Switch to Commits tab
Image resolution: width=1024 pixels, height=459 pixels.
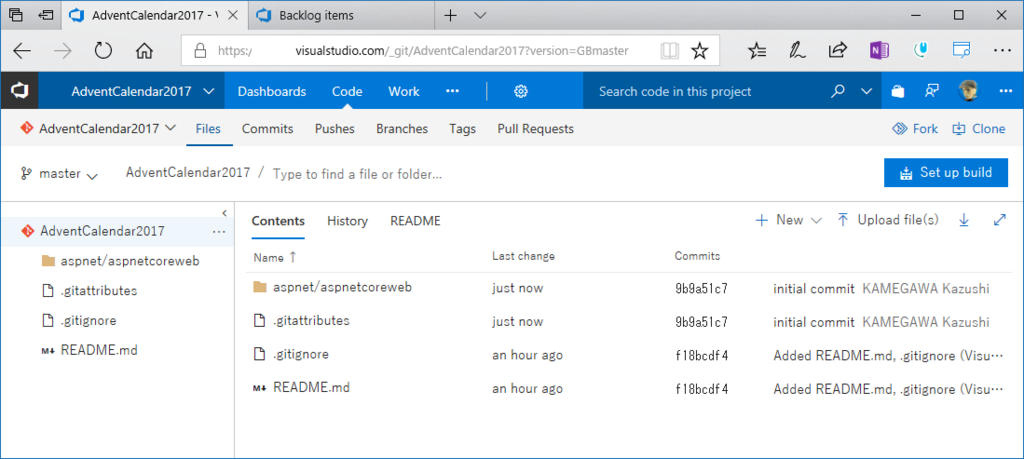coord(267,129)
